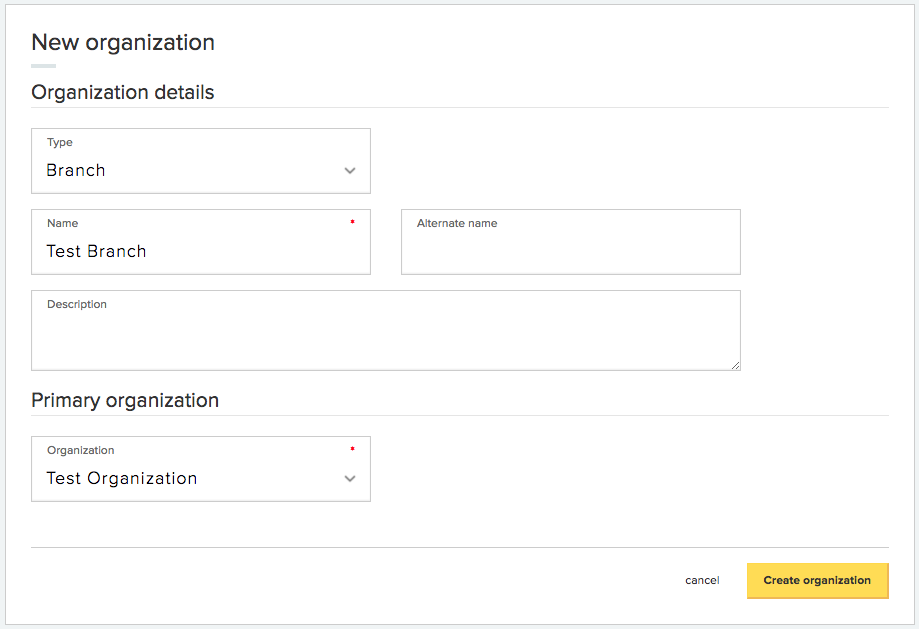The width and height of the screenshot is (919, 629).
Task: Focus the Name field containing Test Branch
Action: tap(201, 242)
